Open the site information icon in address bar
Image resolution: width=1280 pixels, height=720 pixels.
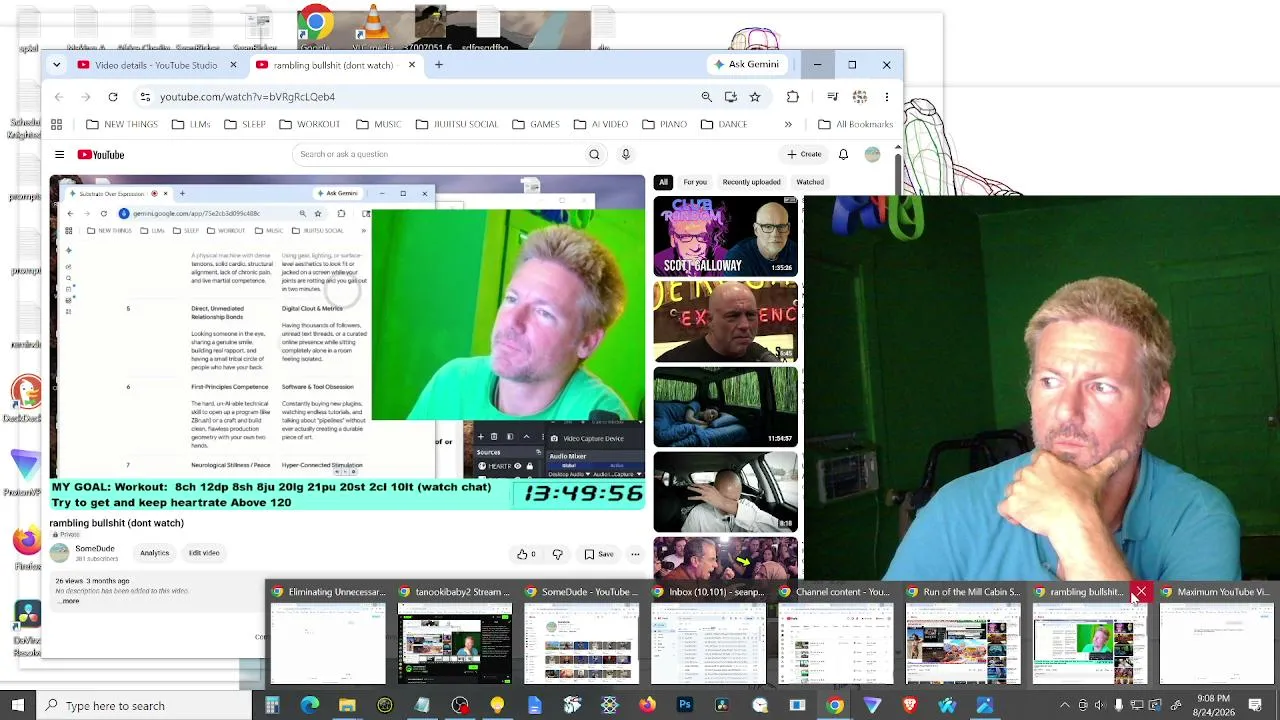[145, 97]
